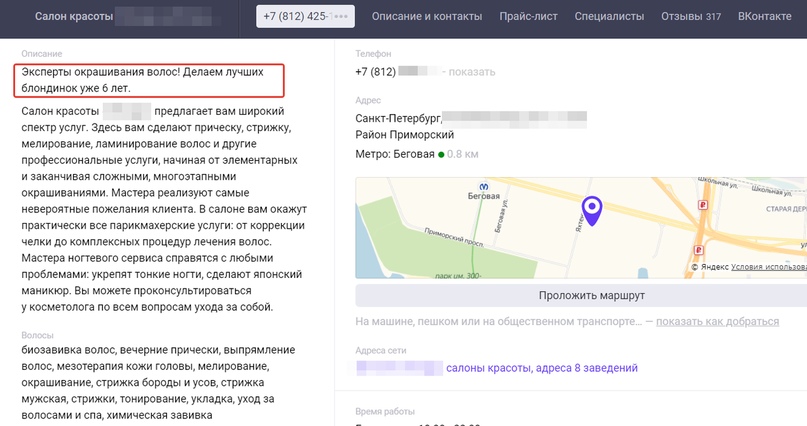The width and height of the screenshot is (807, 426).
Task: Open the Отзывы 317 tab
Action: [691, 16]
